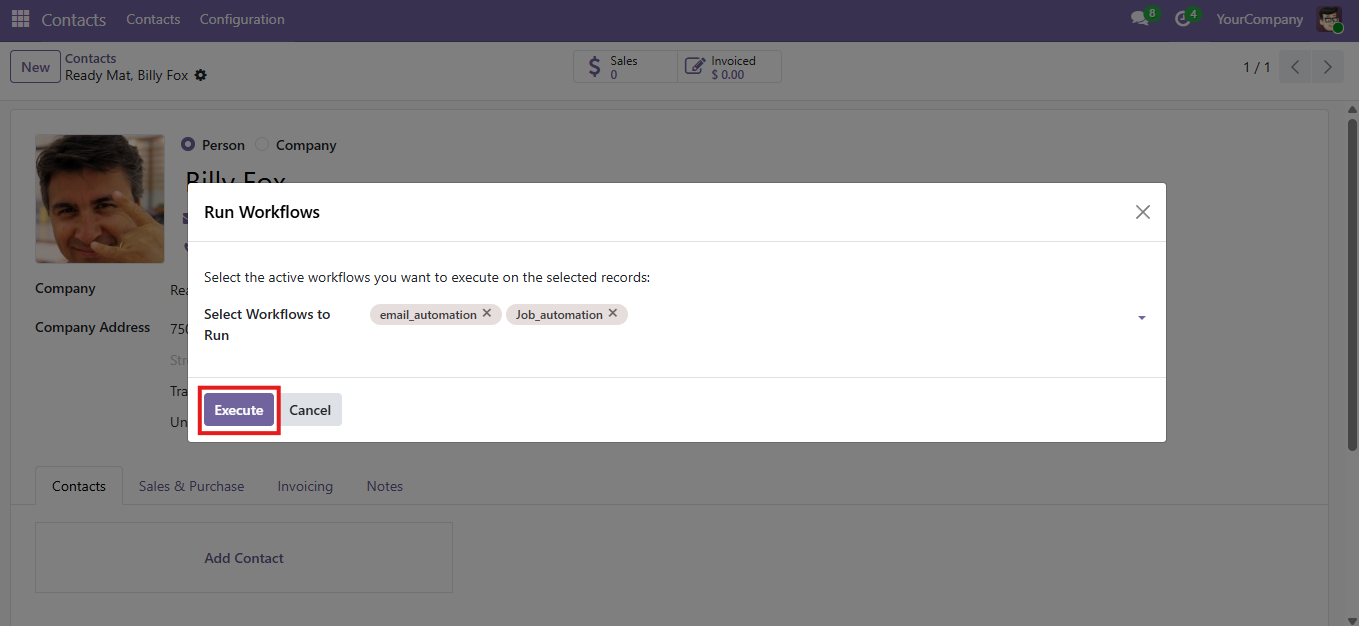
Task: Remove the Job_automation tag
Action: (613, 313)
